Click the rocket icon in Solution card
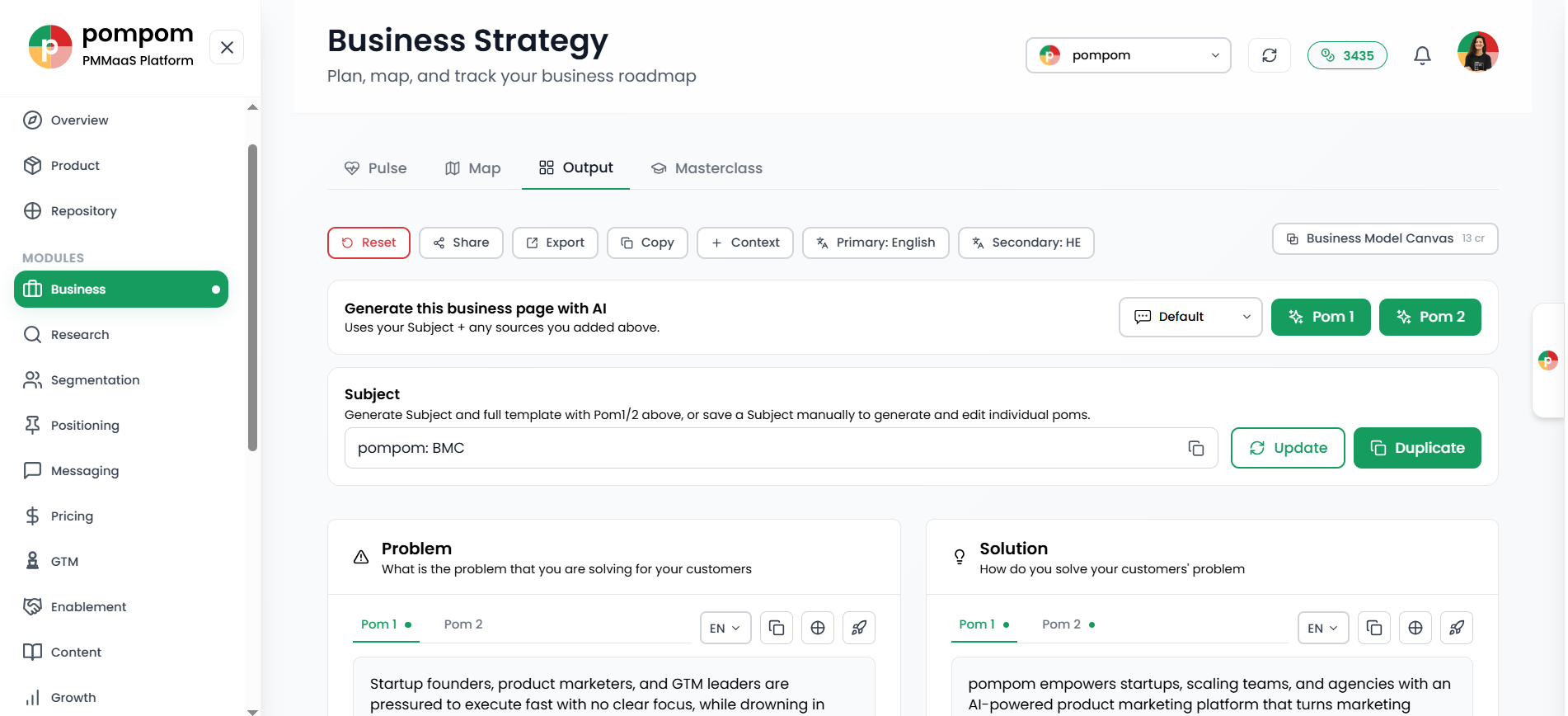Viewport: 1568px width, 716px height. [x=1457, y=628]
